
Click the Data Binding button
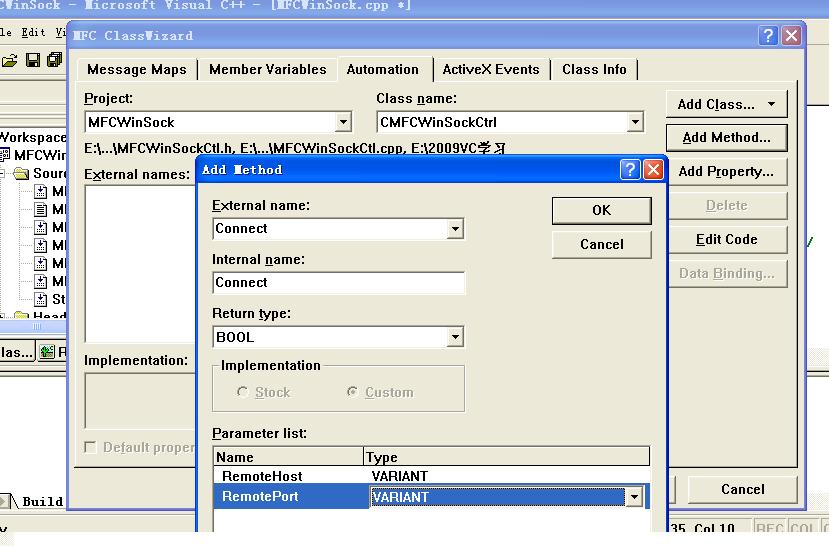tap(726, 273)
